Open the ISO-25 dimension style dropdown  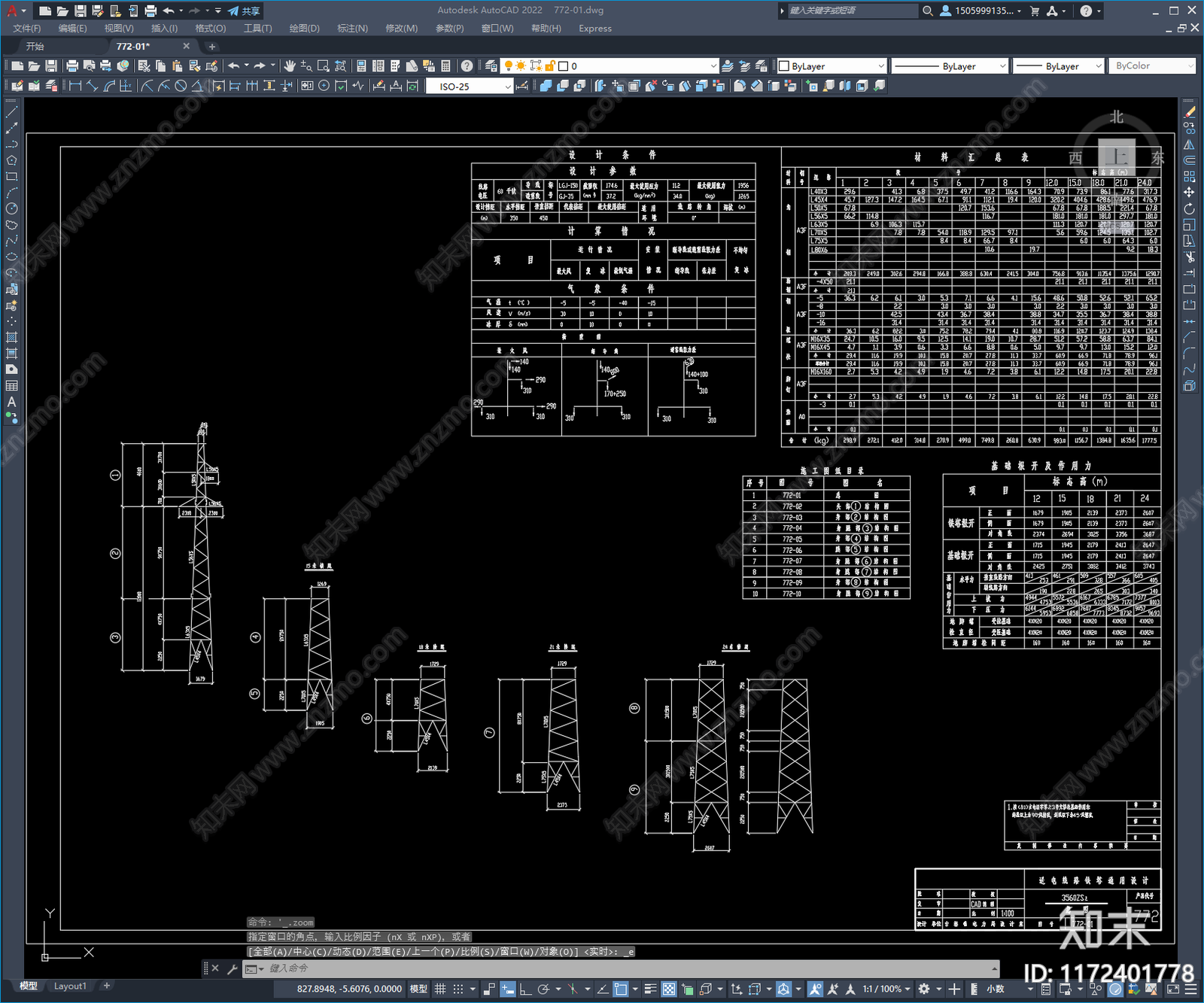tap(507, 87)
